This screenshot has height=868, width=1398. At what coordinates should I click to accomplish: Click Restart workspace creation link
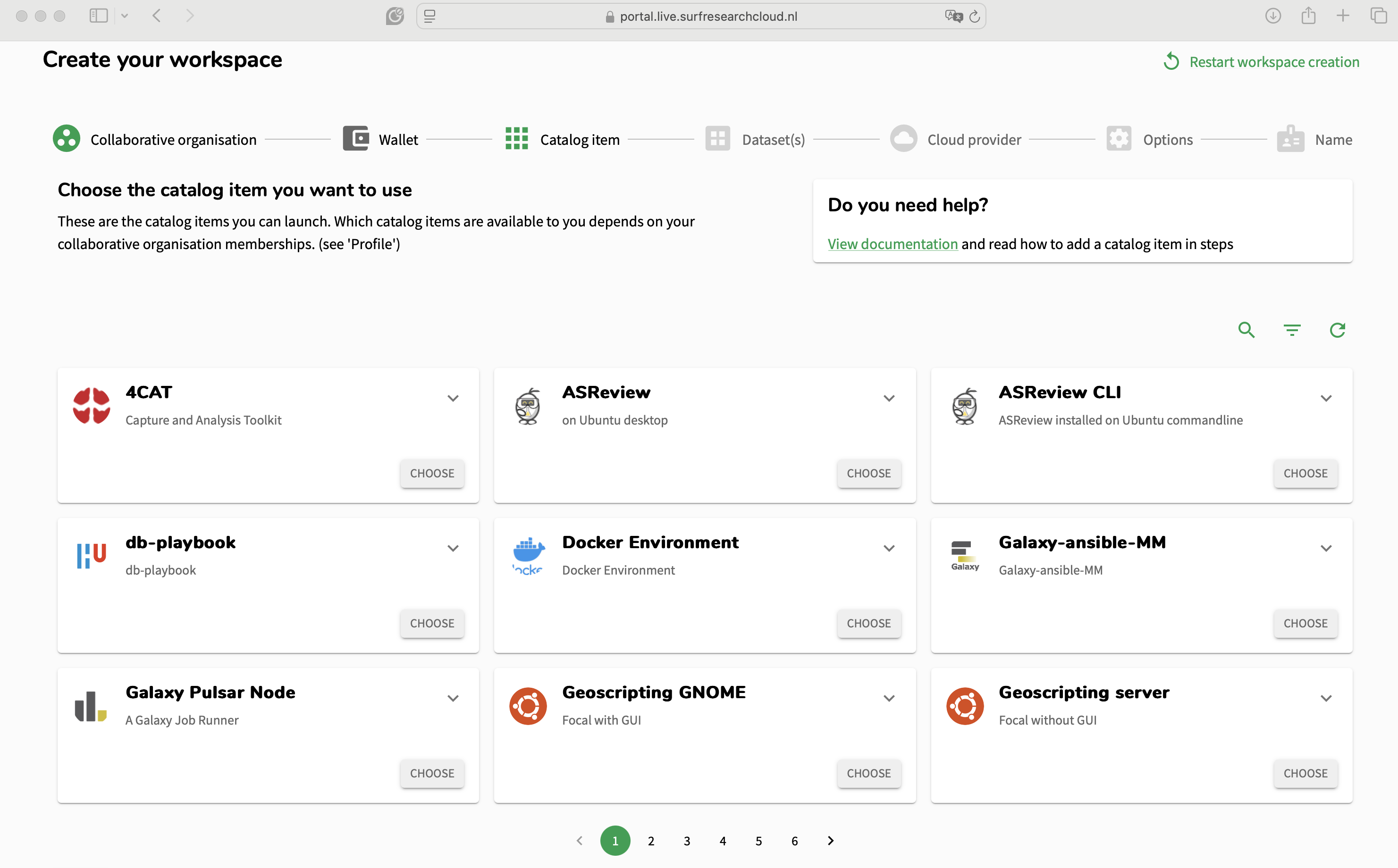click(1274, 61)
